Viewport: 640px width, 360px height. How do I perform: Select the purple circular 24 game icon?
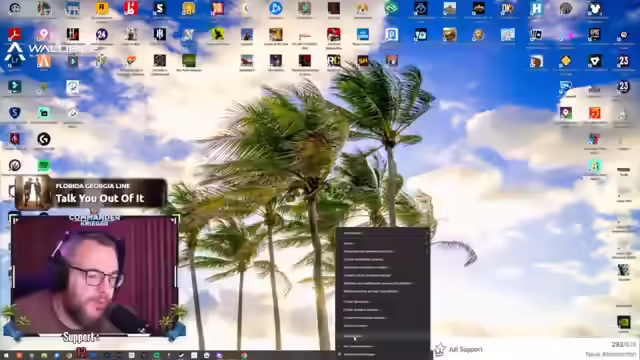(x=102, y=34)
